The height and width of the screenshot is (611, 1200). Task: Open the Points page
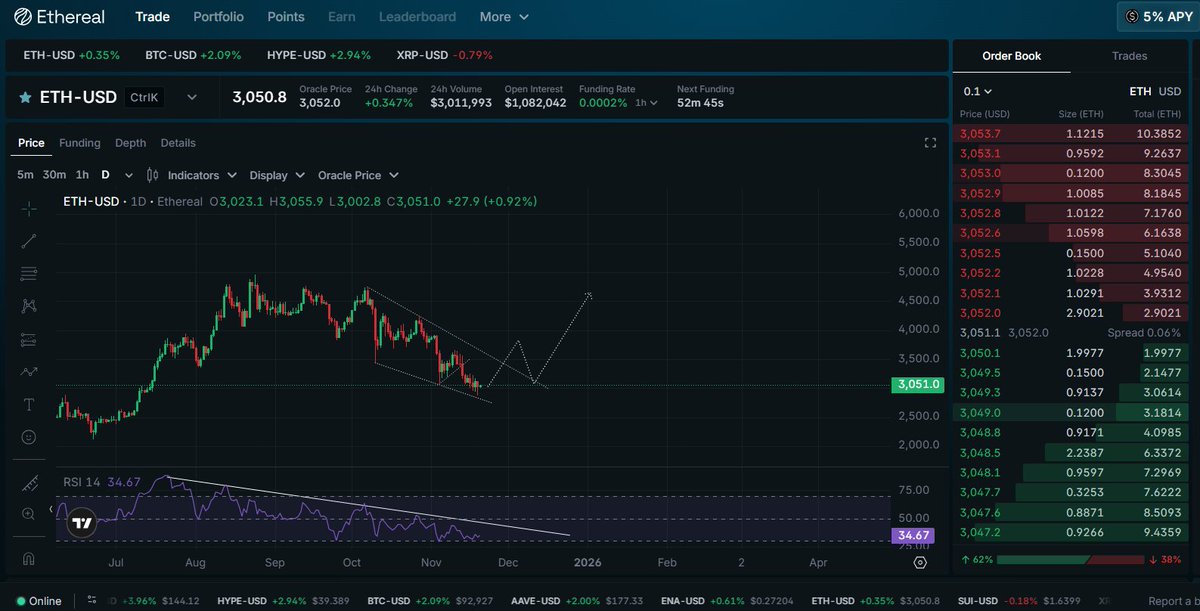[x=286, y=17]
